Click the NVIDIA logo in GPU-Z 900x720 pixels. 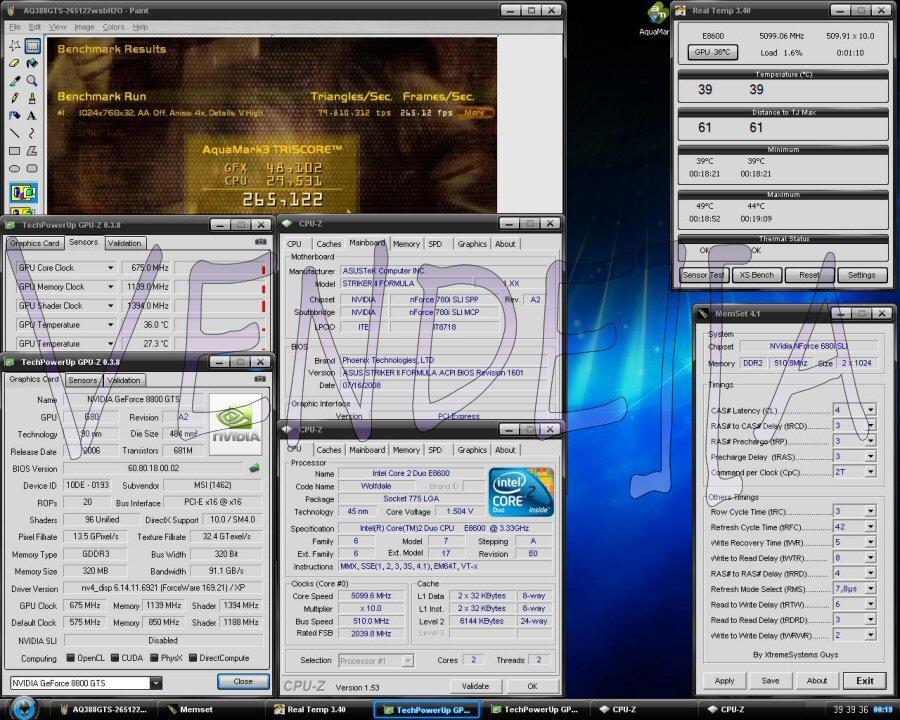coord(235,424)
